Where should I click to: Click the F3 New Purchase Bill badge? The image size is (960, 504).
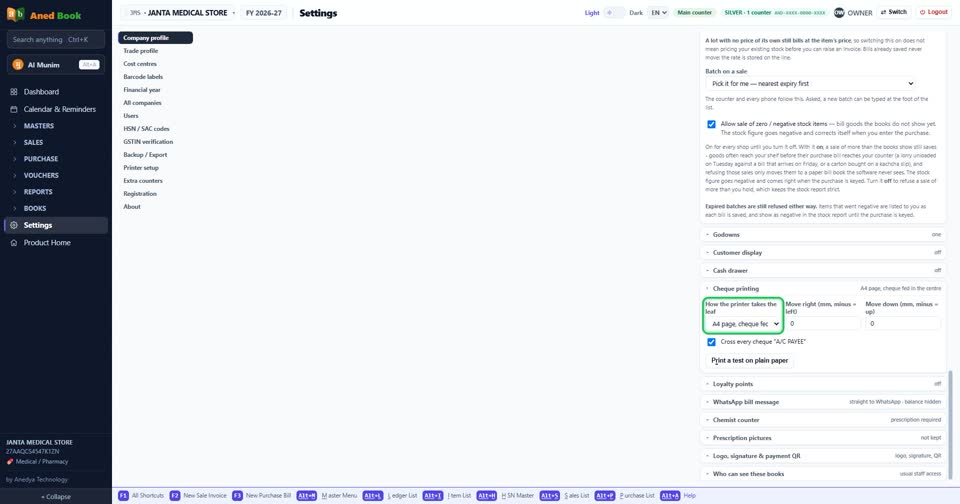237,495
